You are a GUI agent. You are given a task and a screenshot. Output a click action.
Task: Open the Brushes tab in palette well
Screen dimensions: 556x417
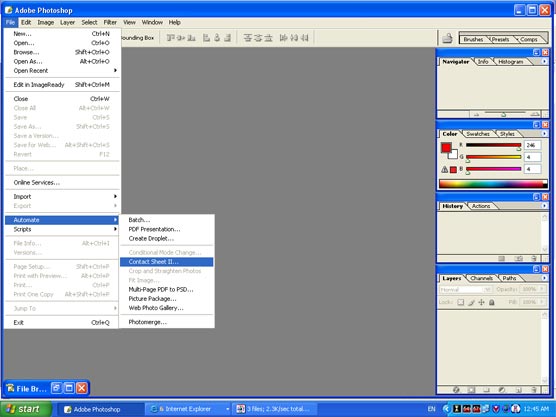click(x=473, y=39)
